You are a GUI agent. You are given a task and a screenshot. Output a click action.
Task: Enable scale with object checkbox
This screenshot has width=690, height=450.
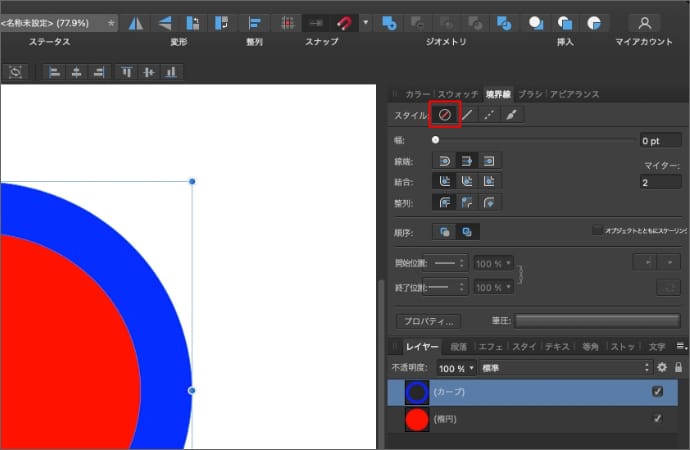(x=597, y=230)
